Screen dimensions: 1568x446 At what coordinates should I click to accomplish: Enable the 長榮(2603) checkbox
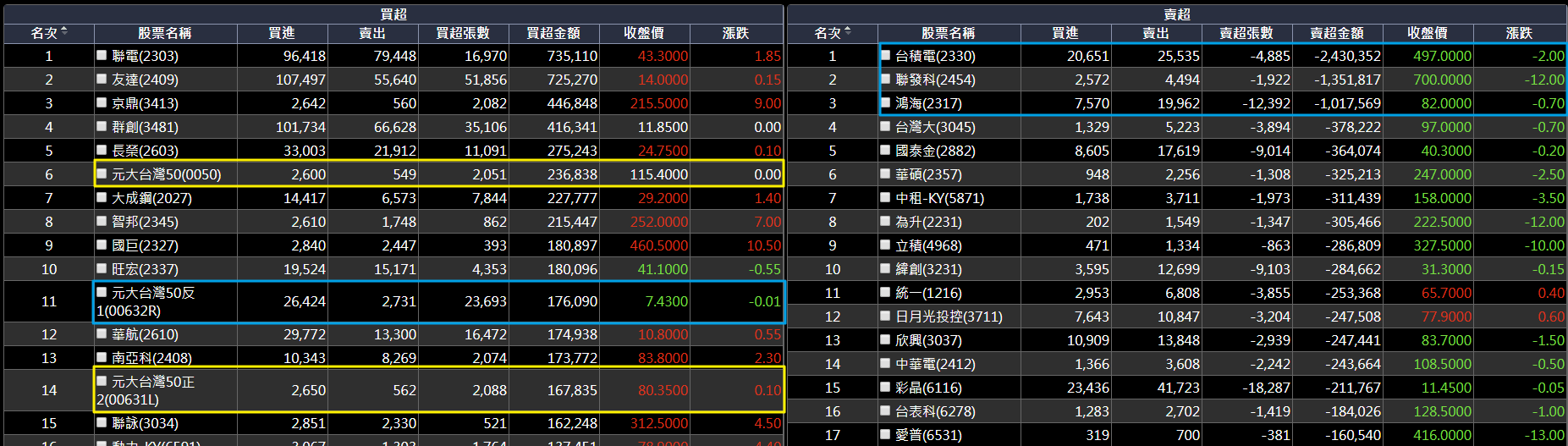pyautogui.click(x=102, y=150)
